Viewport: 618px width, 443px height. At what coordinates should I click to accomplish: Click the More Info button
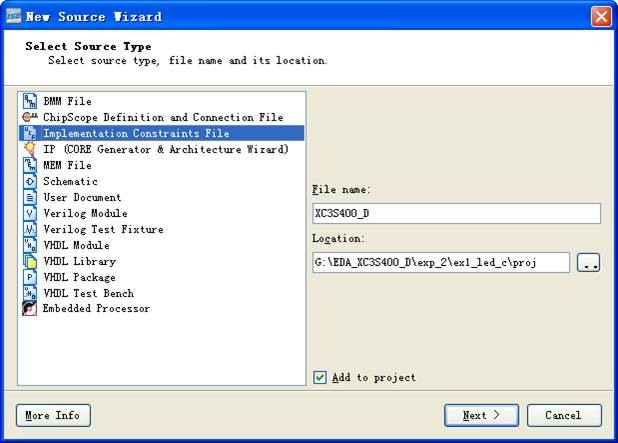tap(53, 415)
